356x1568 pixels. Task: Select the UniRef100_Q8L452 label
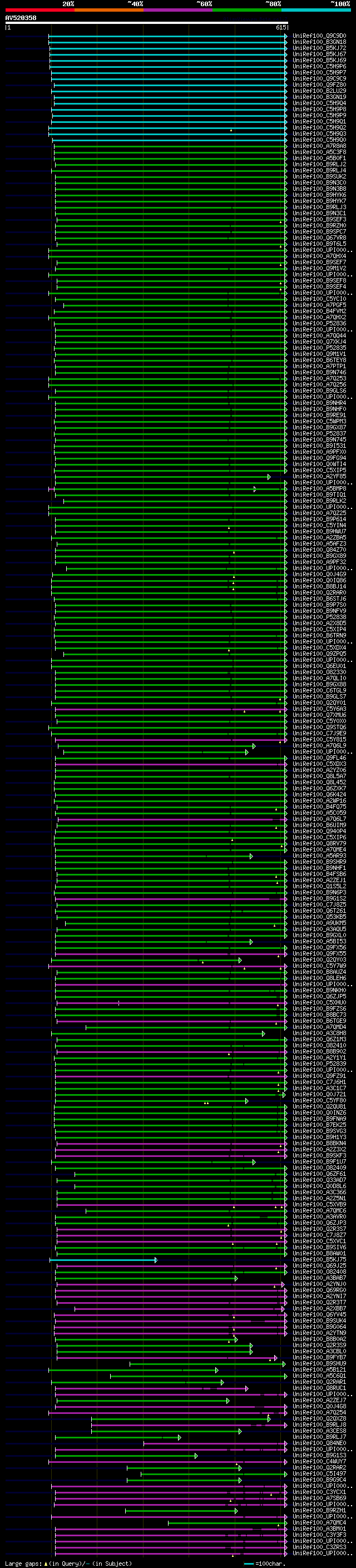[319, 782]
